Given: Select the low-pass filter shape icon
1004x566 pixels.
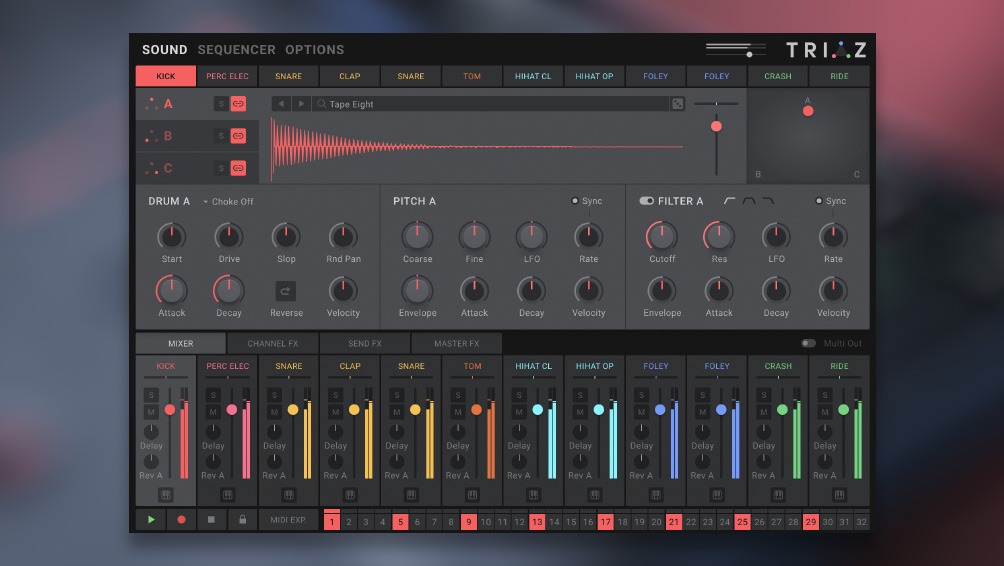Looking at the screenshot, I should pos(768,201).
